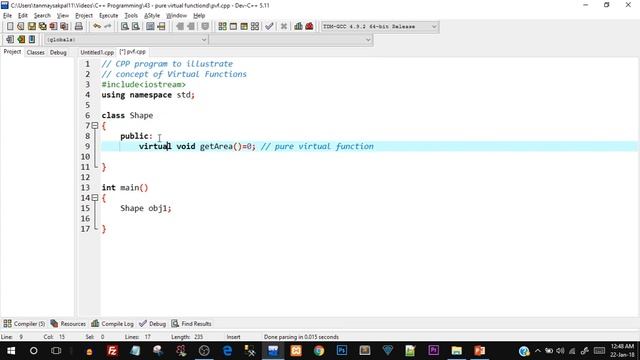
Task: Switch to the Project sidebar tab
Action: (12, 52)
